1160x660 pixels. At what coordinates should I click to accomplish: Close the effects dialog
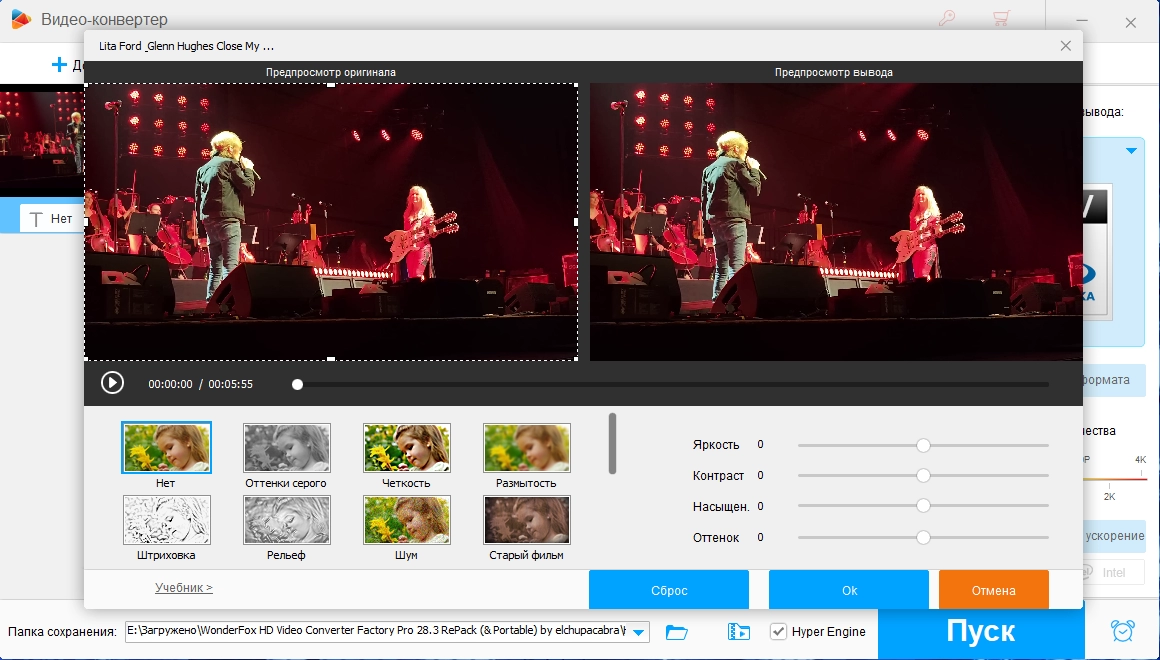[1065, 46]
